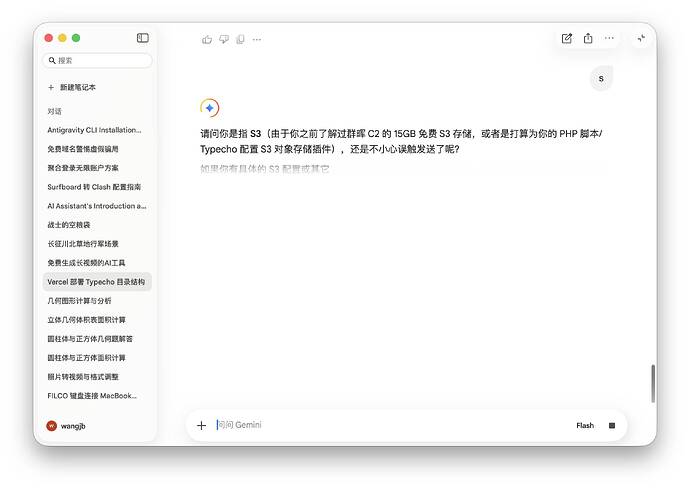This screenshot has height=490, width=690.
Task: Click the green zoom window button
Action: pyautogui.click(x=76, y=38)
